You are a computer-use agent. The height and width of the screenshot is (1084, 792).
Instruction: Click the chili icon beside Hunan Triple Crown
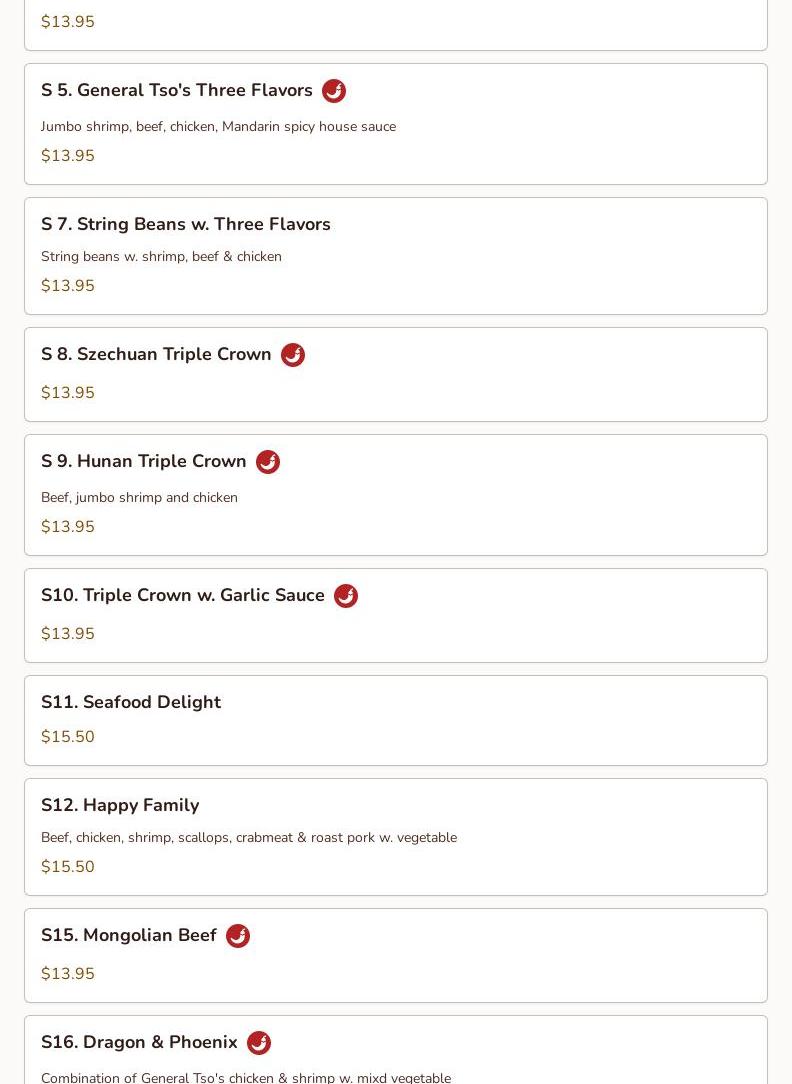coord(267,462)
